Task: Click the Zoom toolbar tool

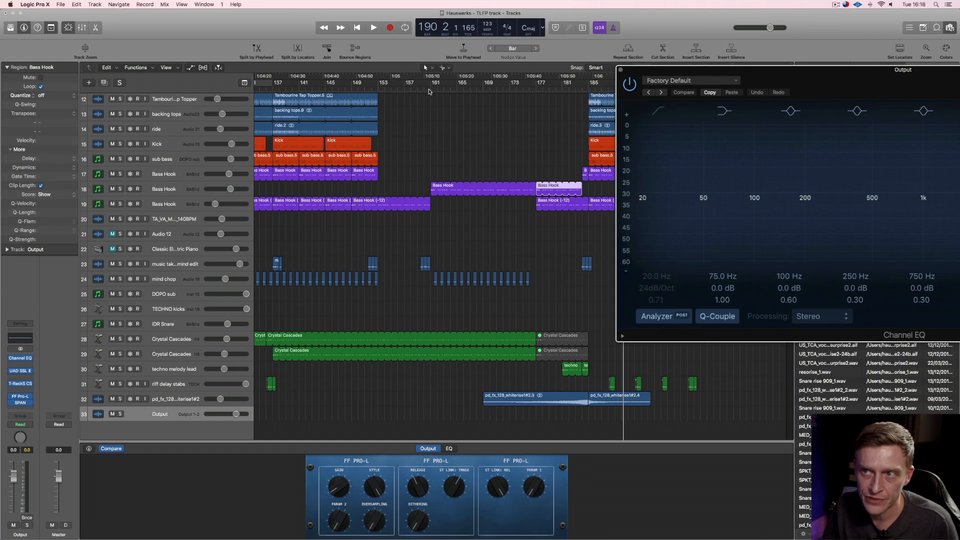Action: [x=926, y=51]
